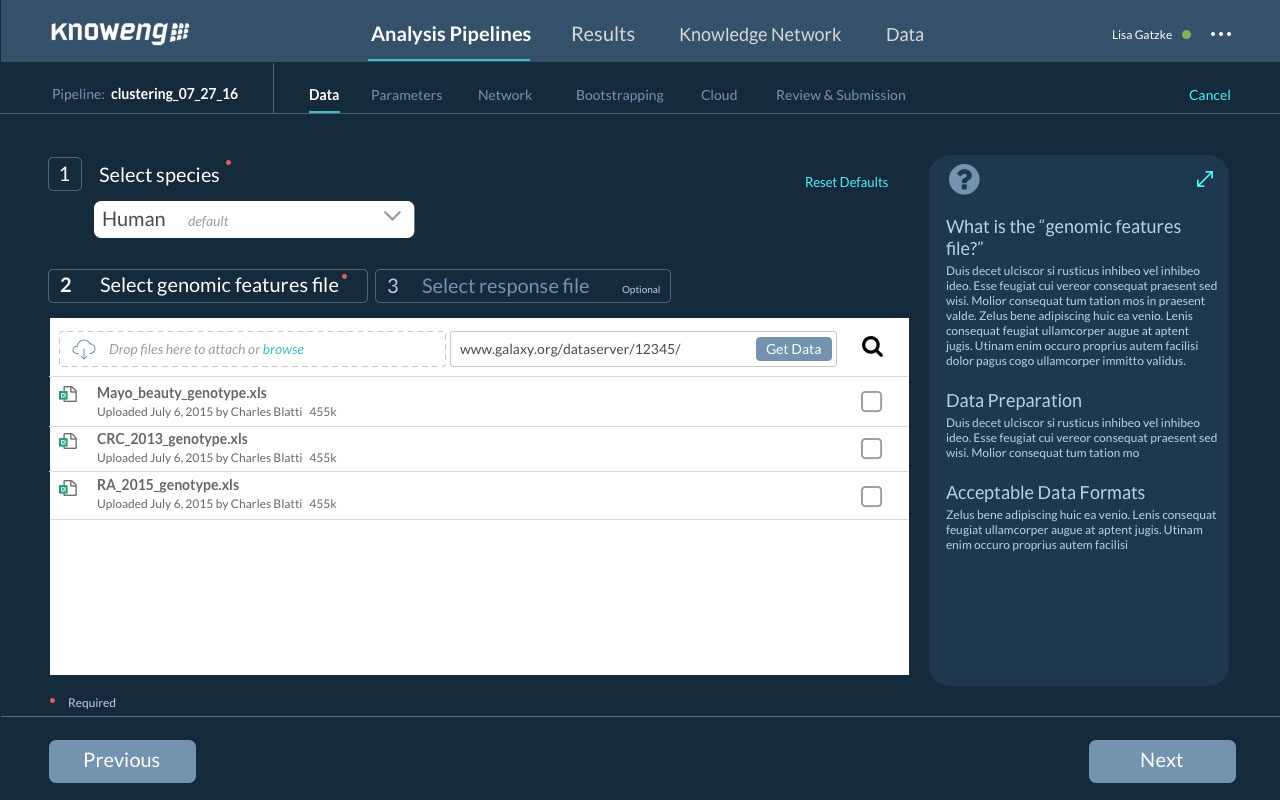Check the Mayo_beauty_genotype.xls checkbox
The height and width of the screenshot is (800, 1280).
tap(871, 401)
